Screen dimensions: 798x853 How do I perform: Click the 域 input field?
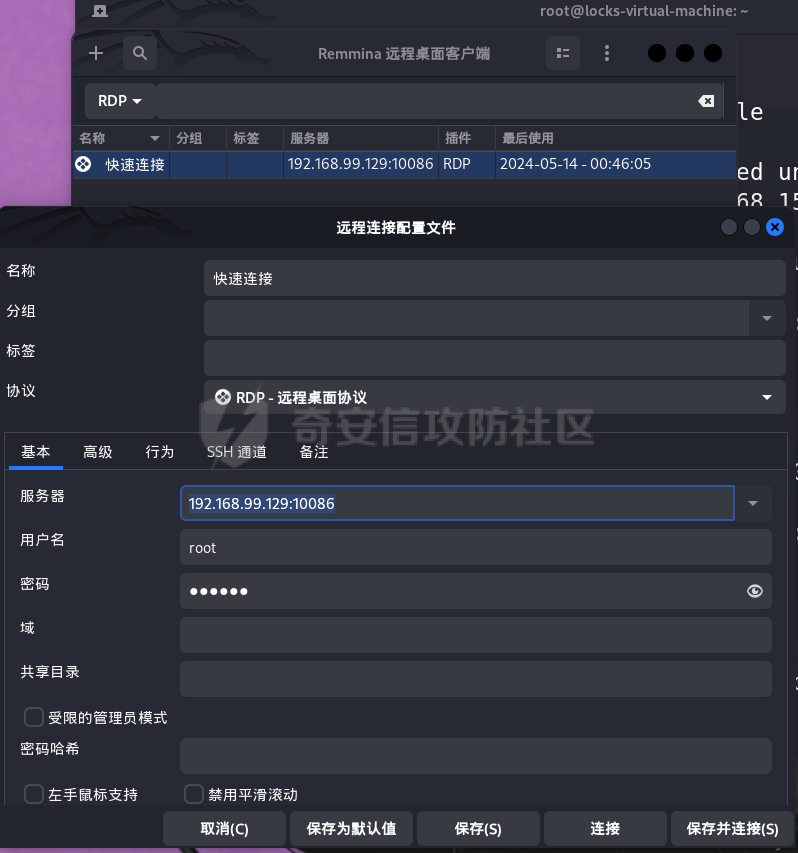pos(476,635)
